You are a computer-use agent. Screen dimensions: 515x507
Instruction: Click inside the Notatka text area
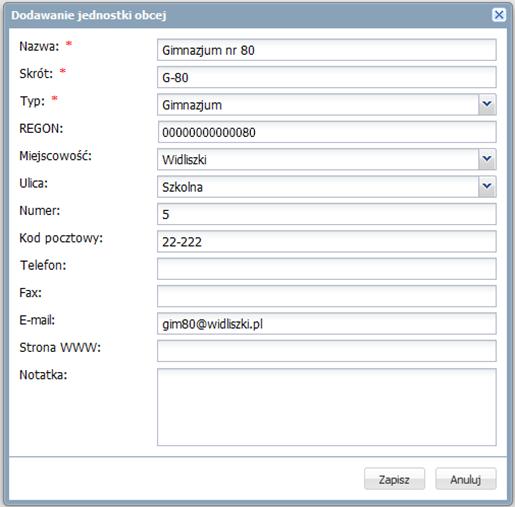pos(327,407)
